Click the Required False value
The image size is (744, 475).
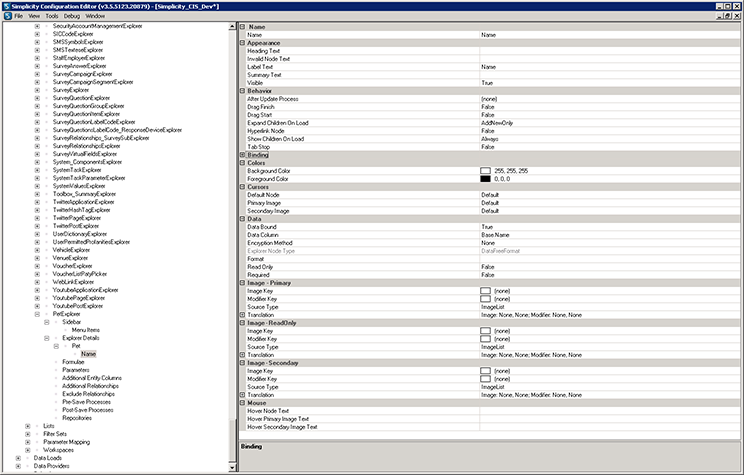[610, 275]
